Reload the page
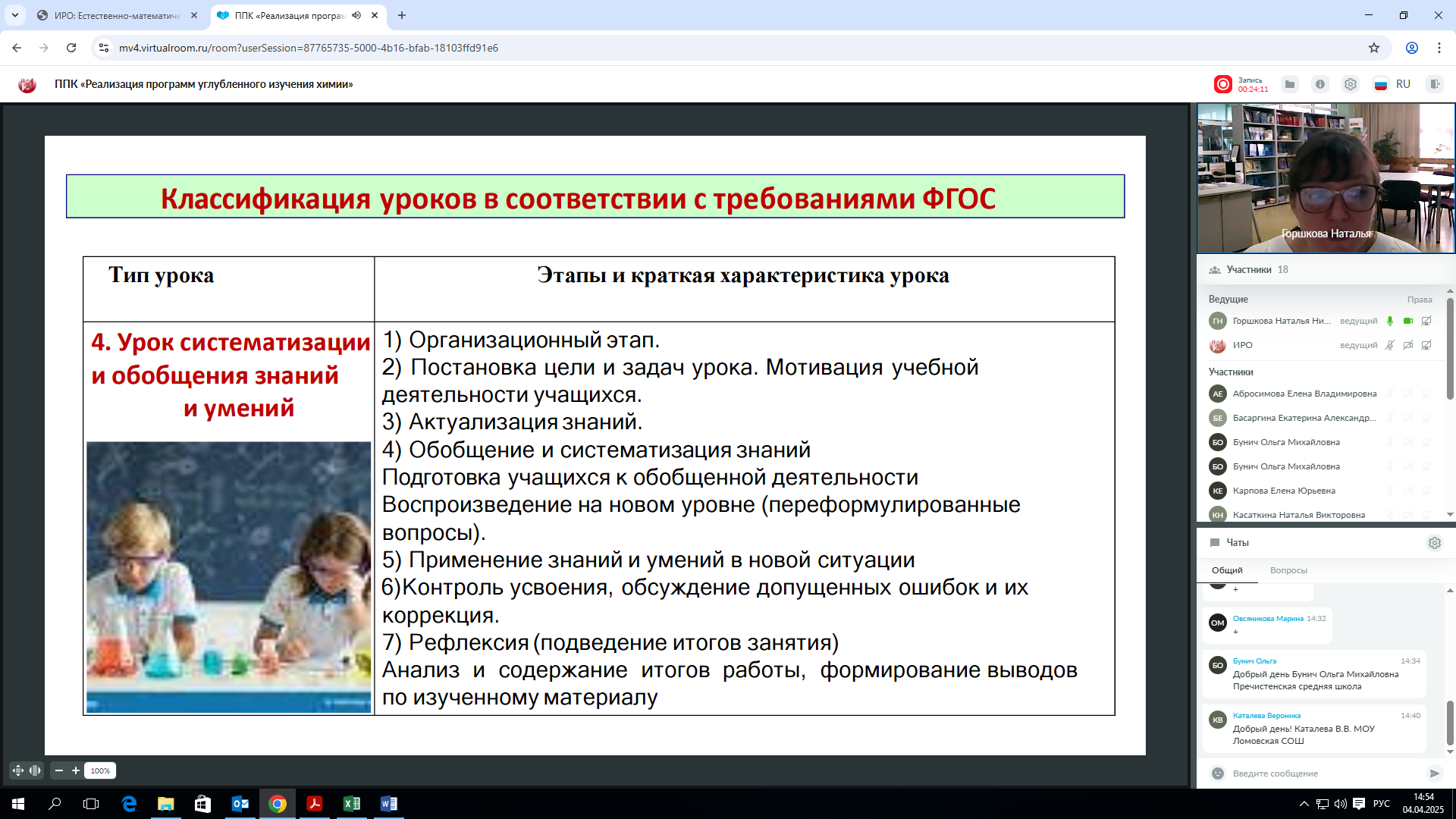The image size is (1456, 819). (71, 48)
